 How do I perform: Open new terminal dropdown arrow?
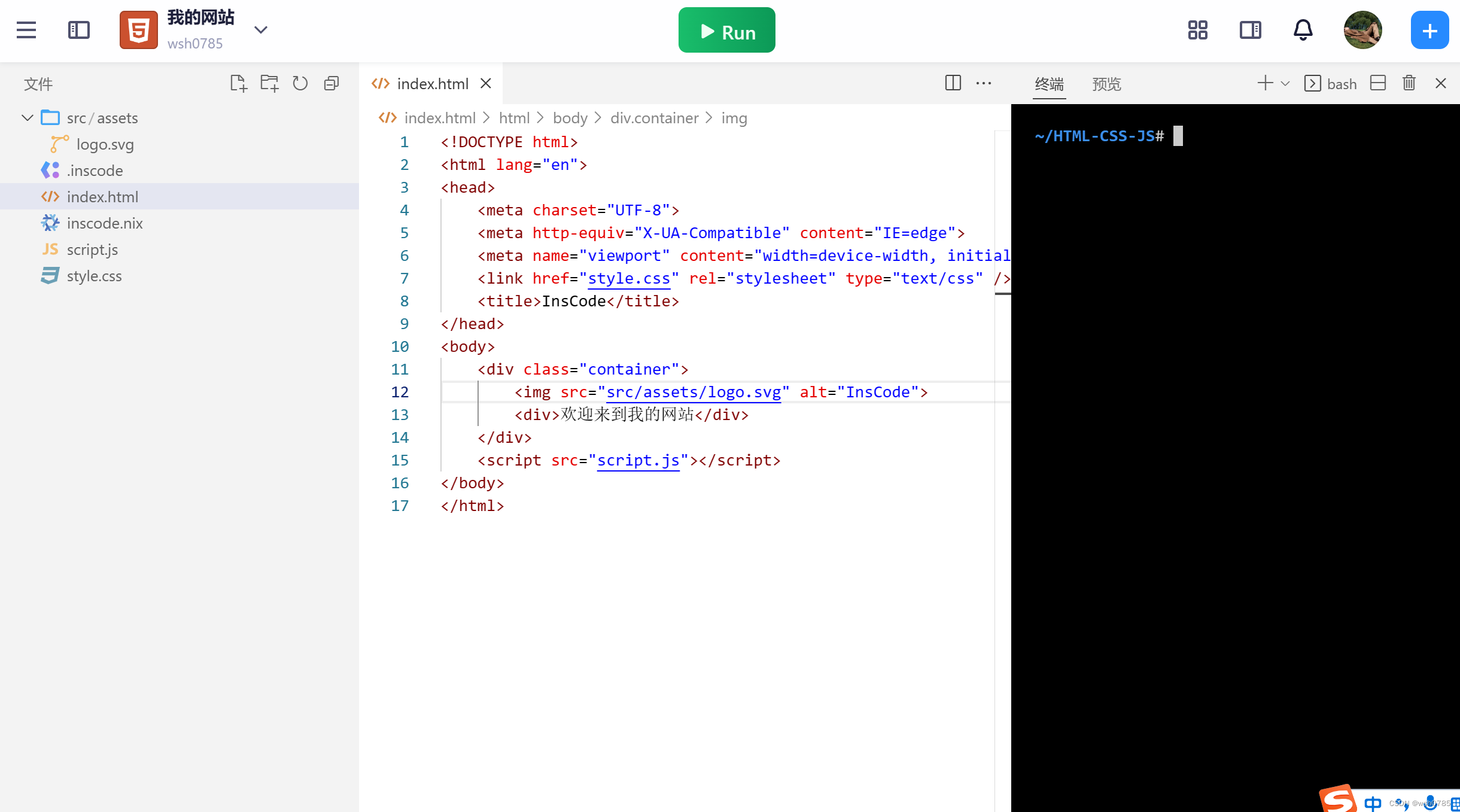1285,84
